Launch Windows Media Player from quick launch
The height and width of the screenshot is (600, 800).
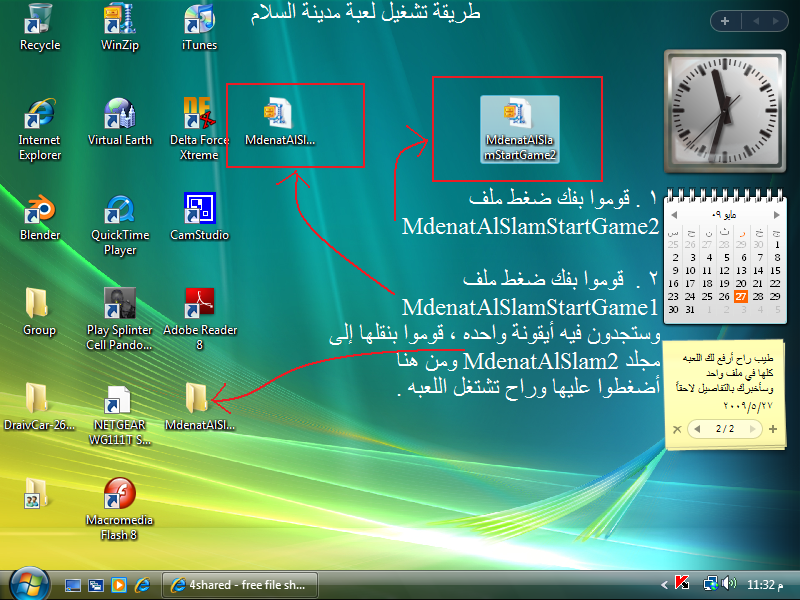click(119, 585)
